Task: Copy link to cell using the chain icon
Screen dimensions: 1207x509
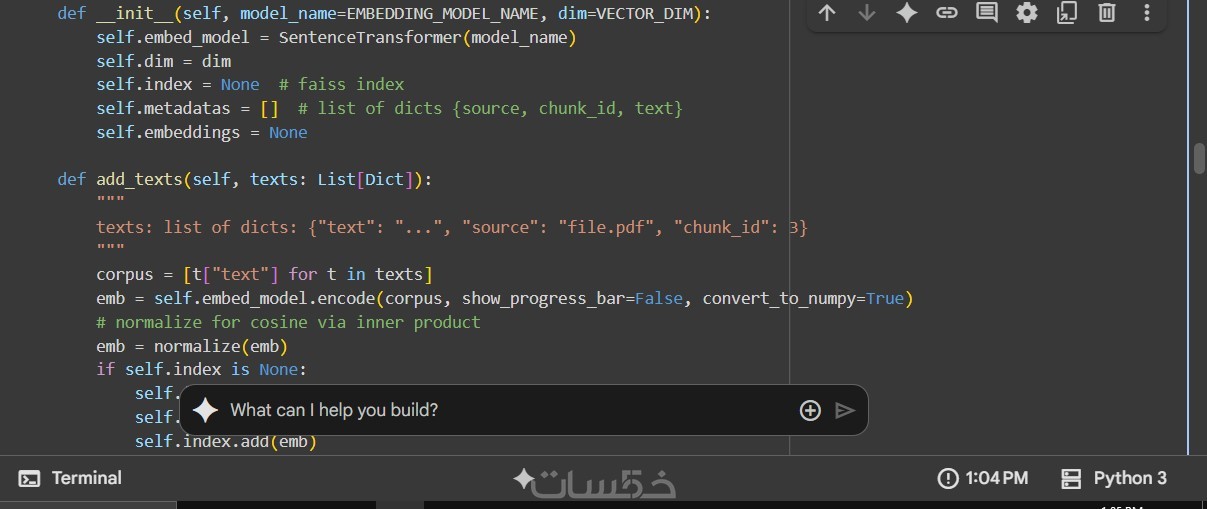Action: (947, 13)
